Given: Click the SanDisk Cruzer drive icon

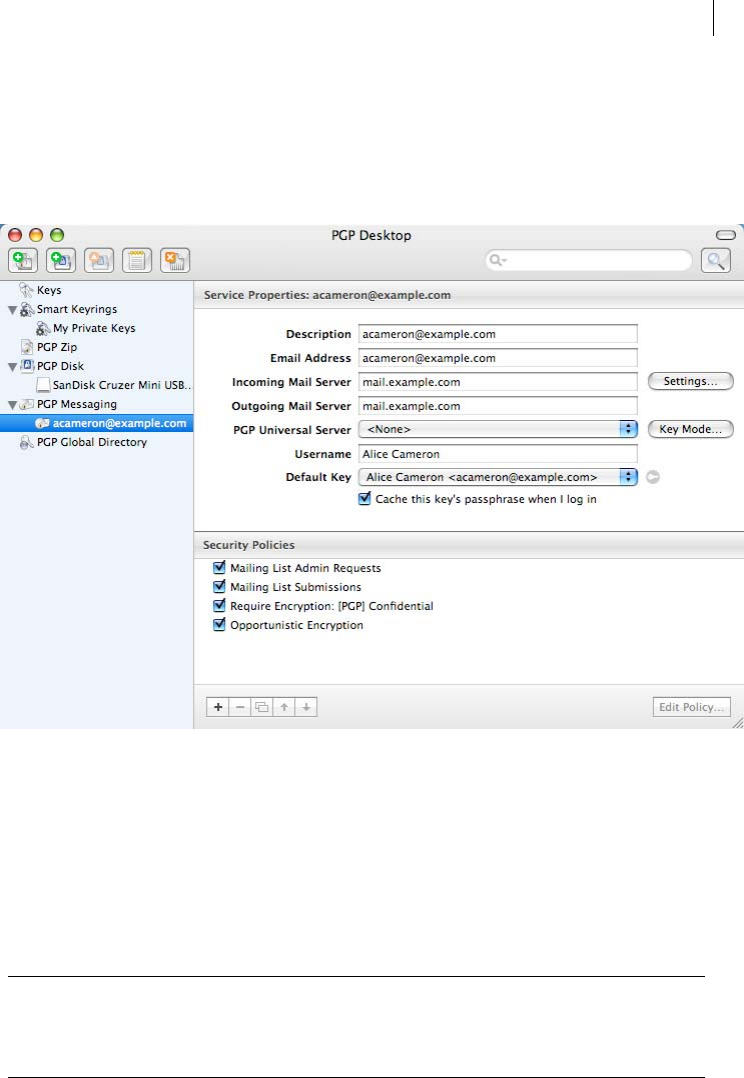Looking at the screenshot, I should pyautogui.click(x=43, y=385).
